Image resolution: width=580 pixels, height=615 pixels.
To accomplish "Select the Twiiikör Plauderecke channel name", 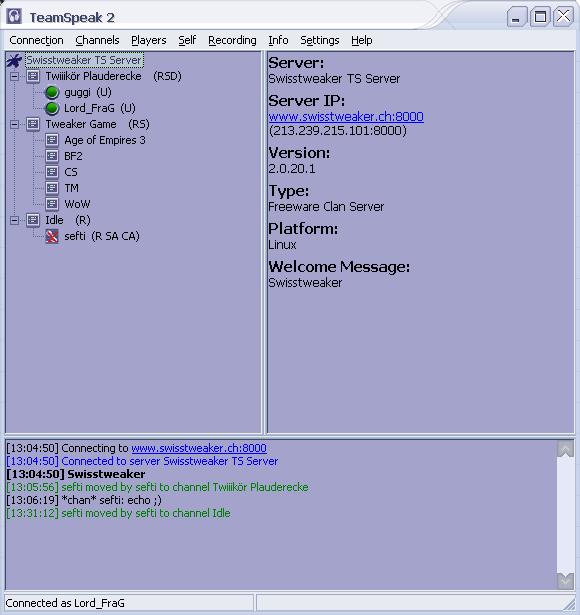I will 93,76.
